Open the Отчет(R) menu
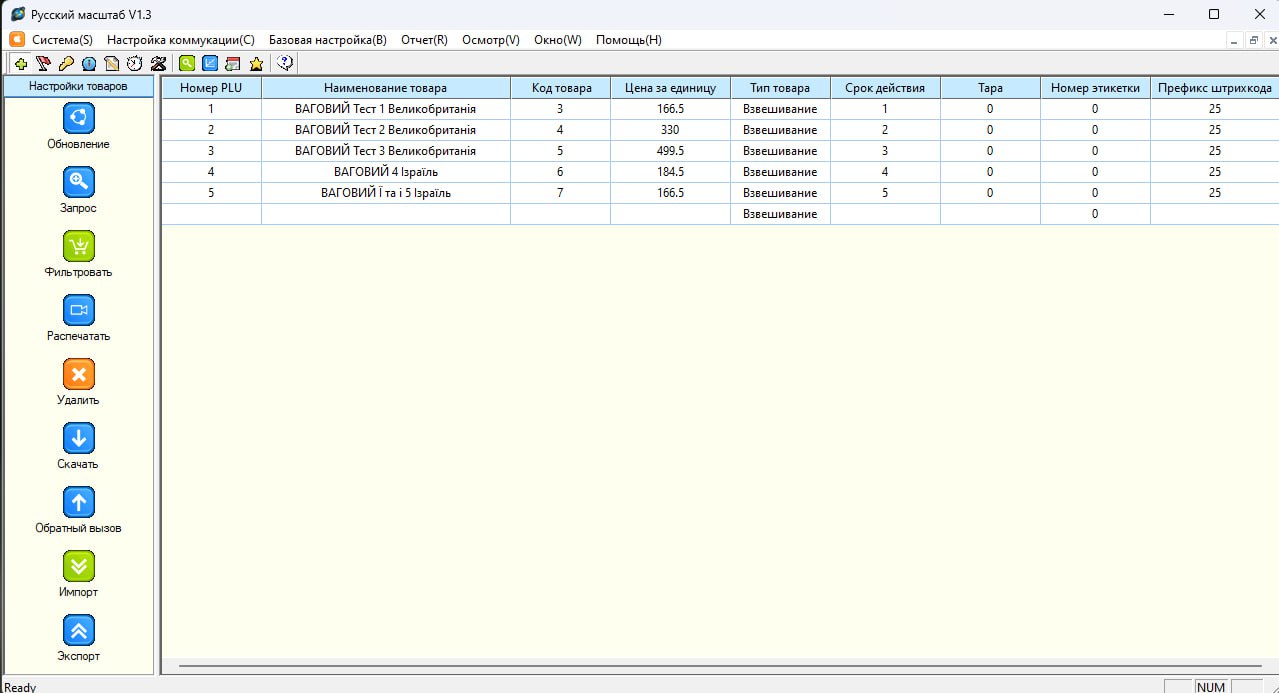This screenshot has height=693, width=1279. (424, 40)
